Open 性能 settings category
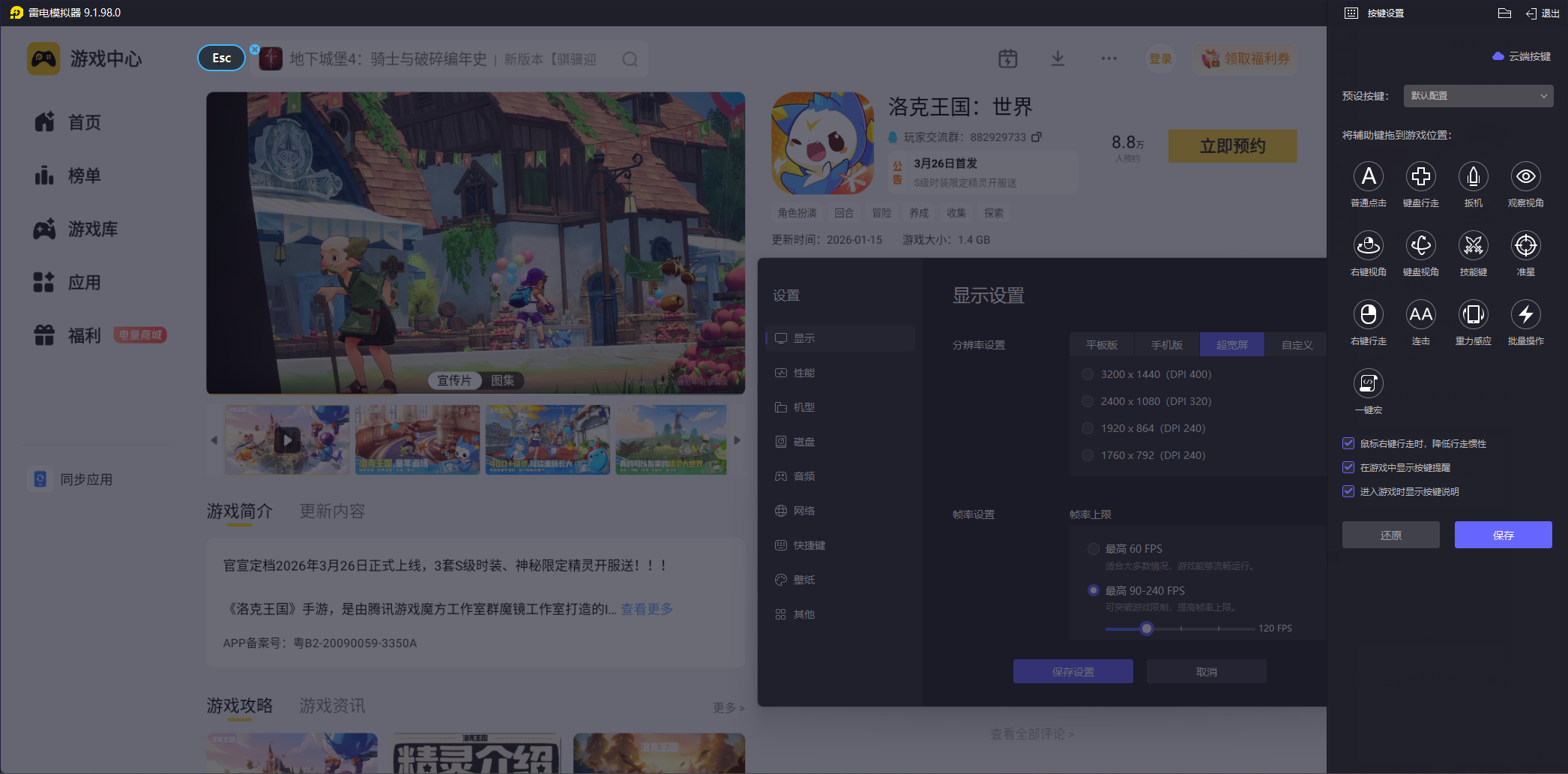 [840, 373]
